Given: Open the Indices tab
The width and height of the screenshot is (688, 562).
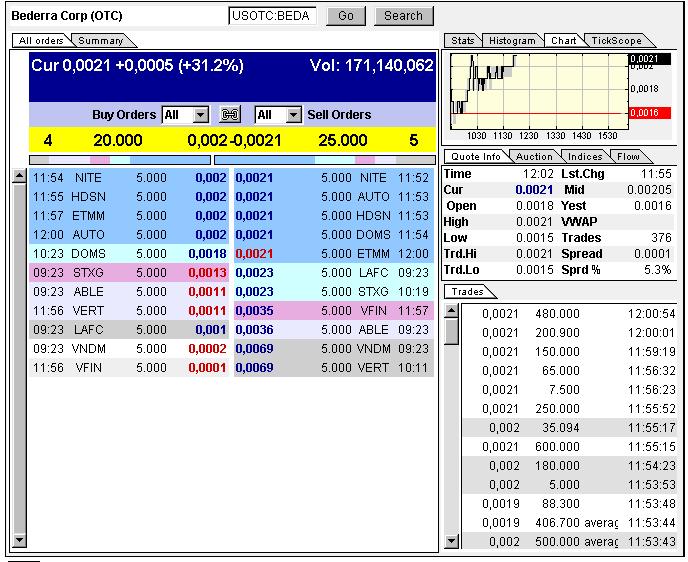Looking at the screenshot, I should pyautogui.click(x=585, y=157).
